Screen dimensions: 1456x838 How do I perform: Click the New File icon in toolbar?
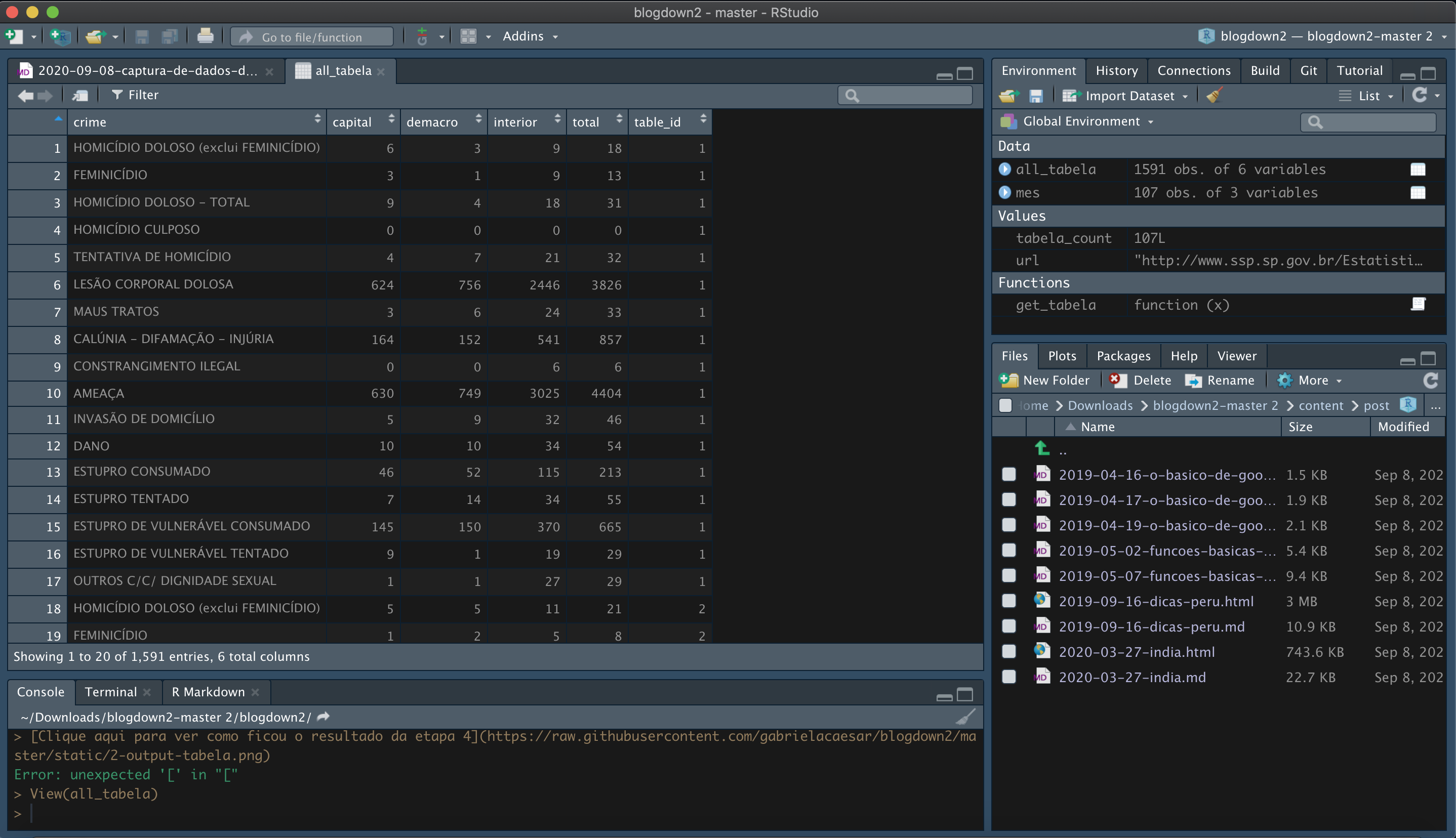[14, 36]
